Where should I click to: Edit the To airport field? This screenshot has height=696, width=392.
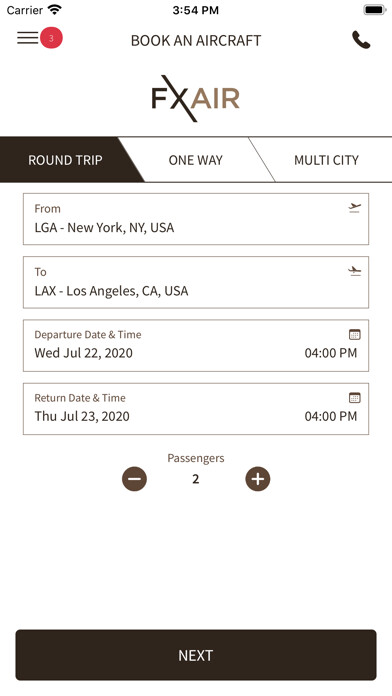pyautogui.click(x=196, y=282)
